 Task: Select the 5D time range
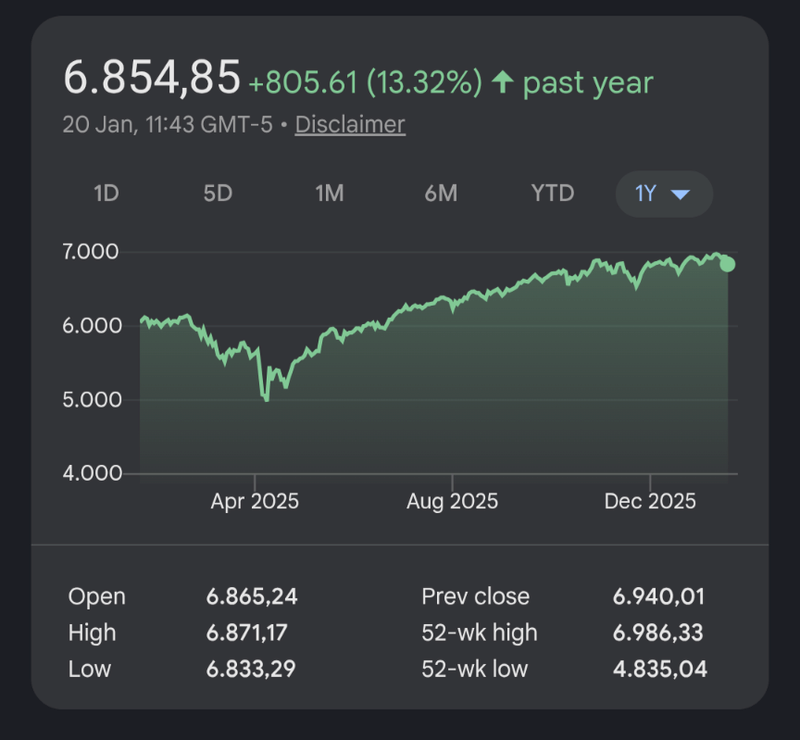click(x=218, y=194)
